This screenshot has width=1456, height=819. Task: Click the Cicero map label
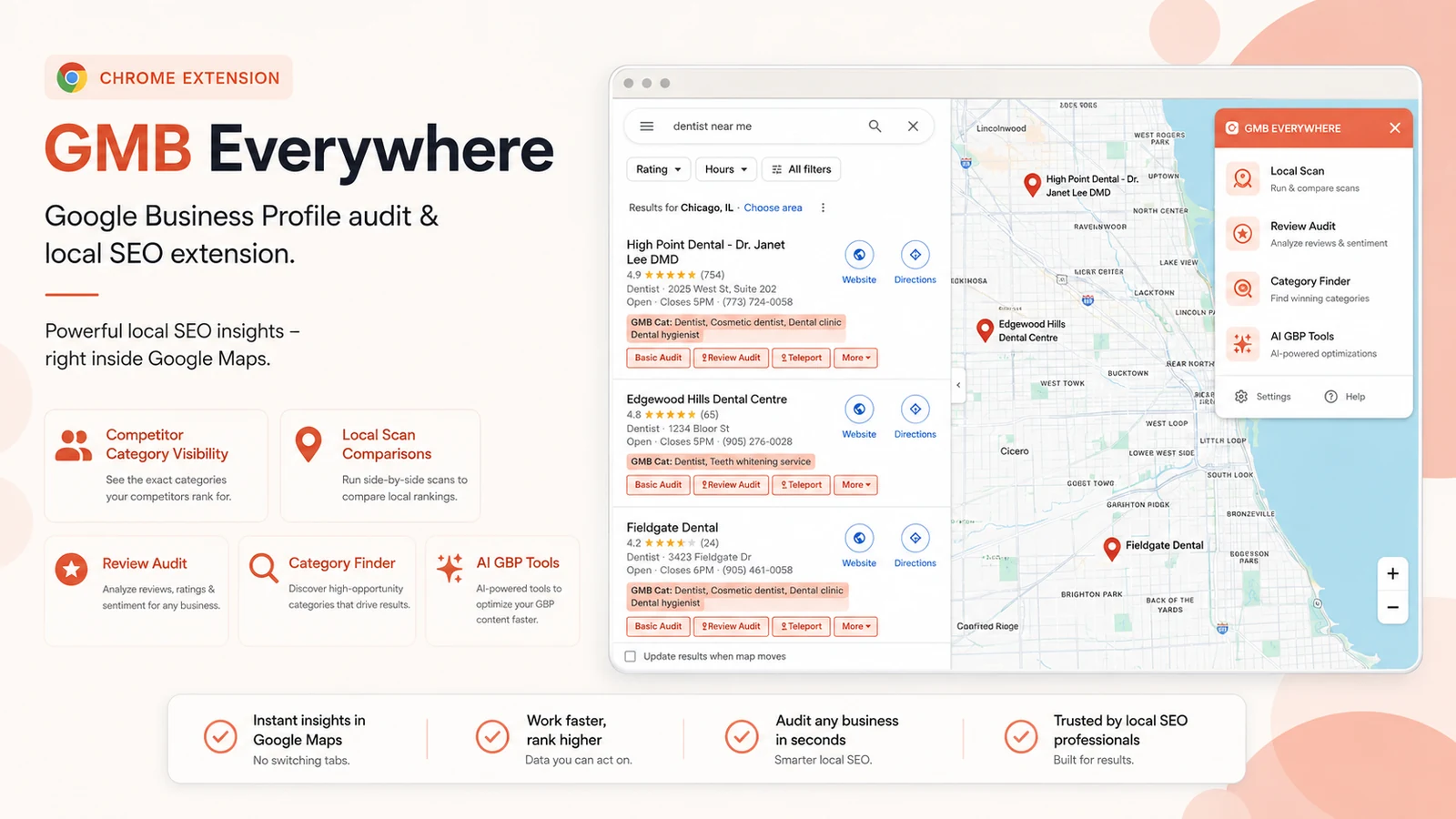(1015, 451)
